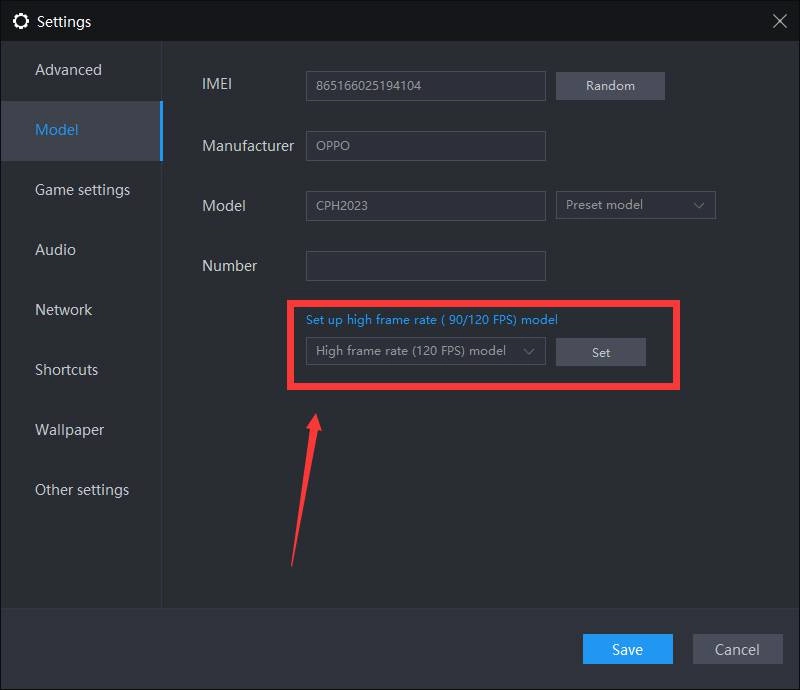
Task: Click the empty Number input field
Action: point(425,266)
